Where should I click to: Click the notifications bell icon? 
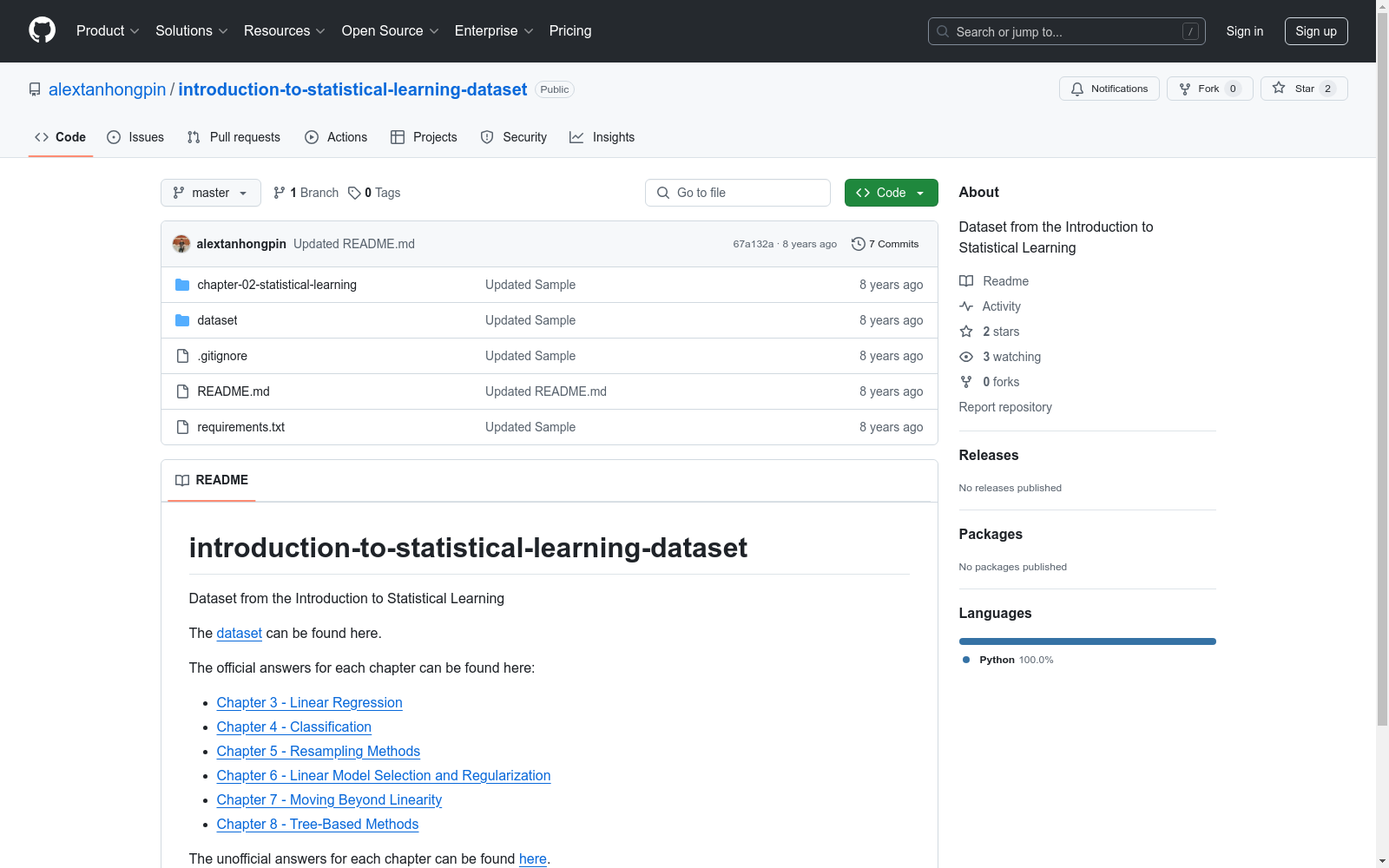pos(1077,89)
